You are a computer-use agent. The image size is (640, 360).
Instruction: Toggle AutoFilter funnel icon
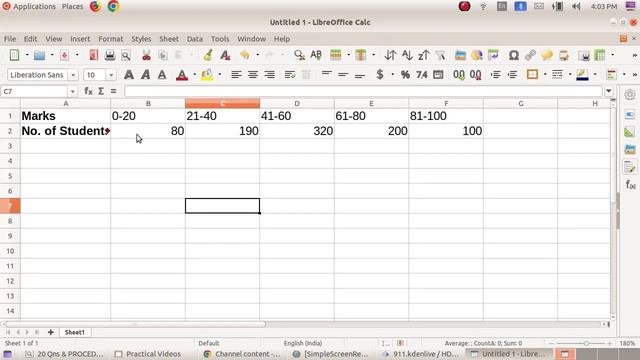[x=440, y=55]
